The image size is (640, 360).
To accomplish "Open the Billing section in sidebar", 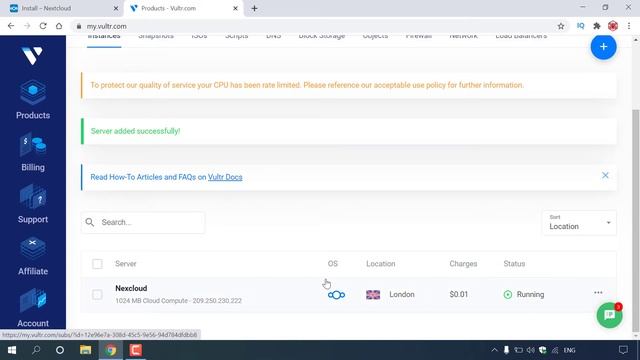I will (x=33, y=152).
